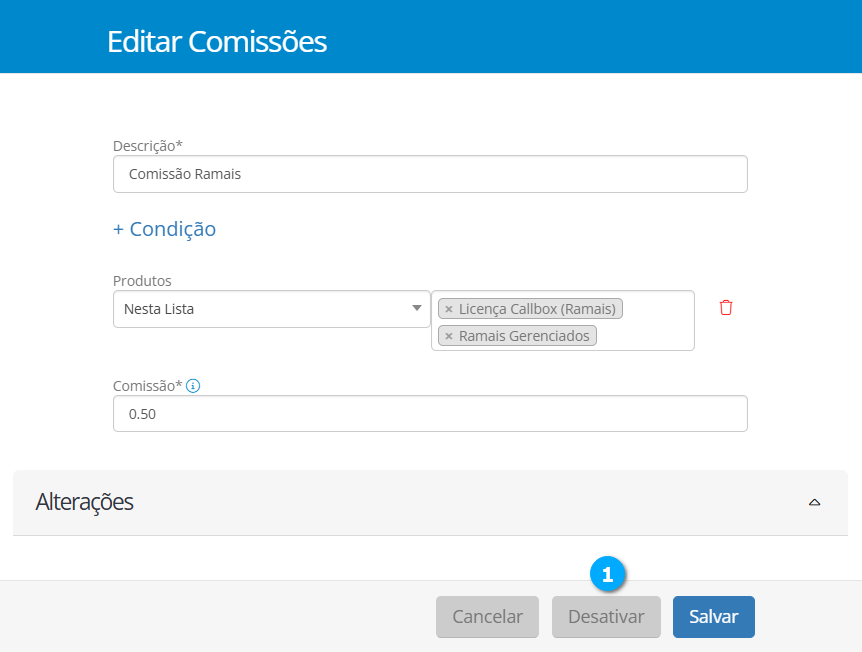The width and height of the screenshot is (862, 652).
Task: Save changes with the Salvar button
Action: click(x=713, y=617)
